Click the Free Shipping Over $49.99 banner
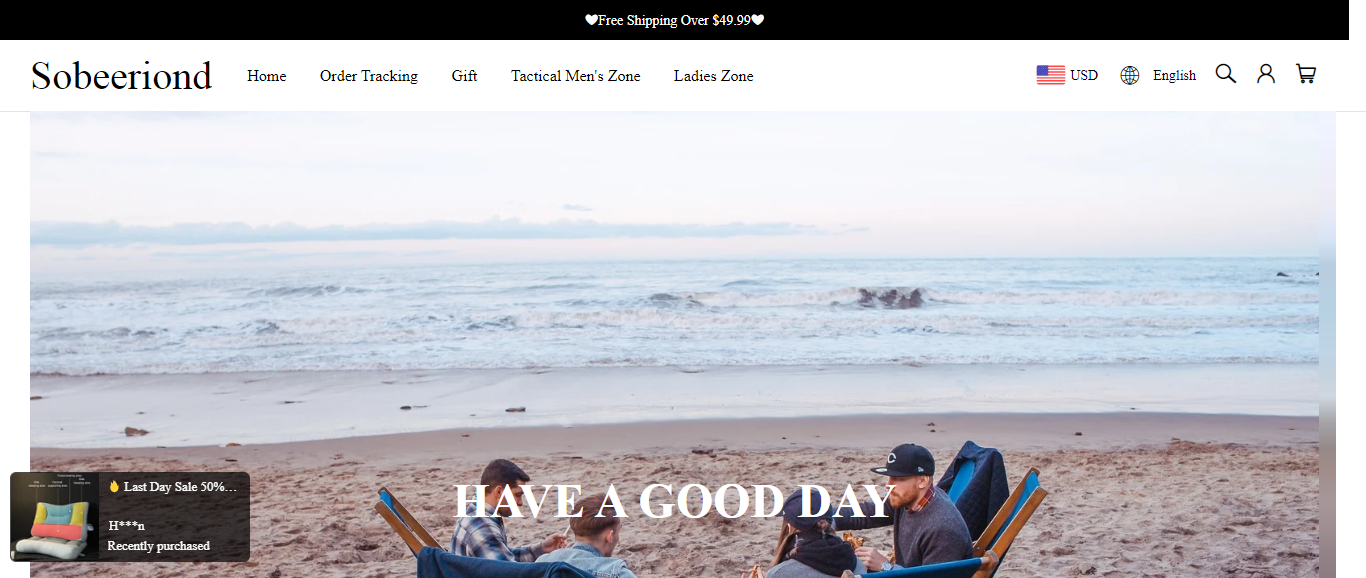 (x=675, y=20)
